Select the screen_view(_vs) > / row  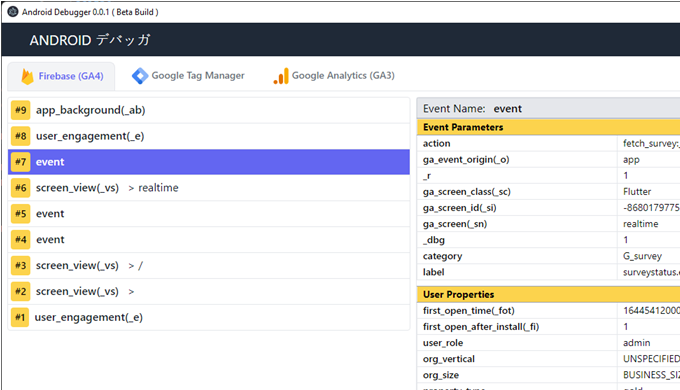pos(209,265)
